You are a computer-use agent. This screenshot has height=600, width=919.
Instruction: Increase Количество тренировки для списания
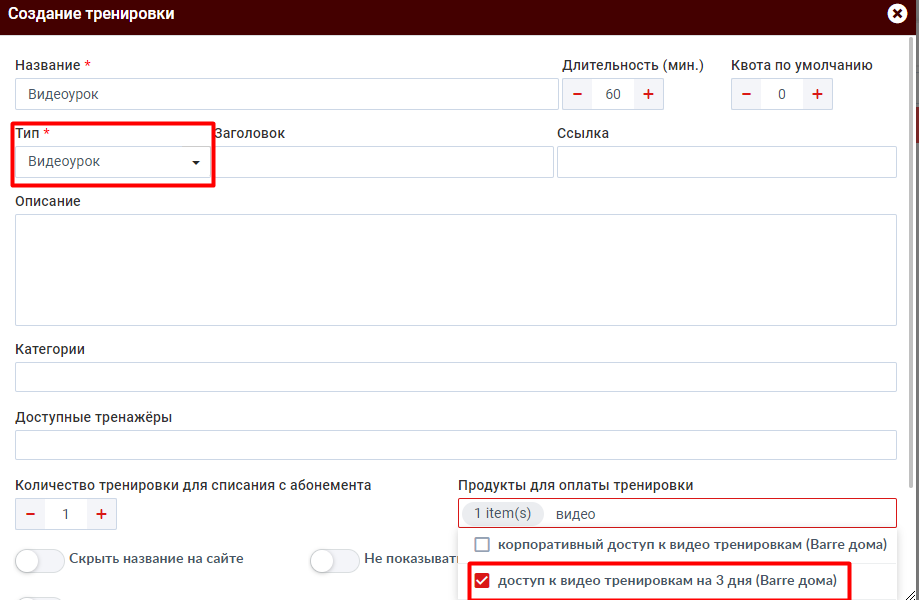(101, 514)
